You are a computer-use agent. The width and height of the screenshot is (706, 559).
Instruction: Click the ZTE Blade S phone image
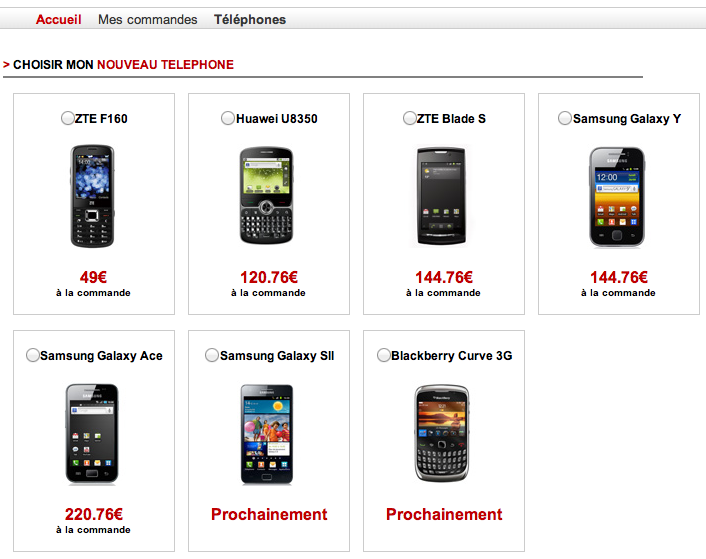click(x=441, y=196)
